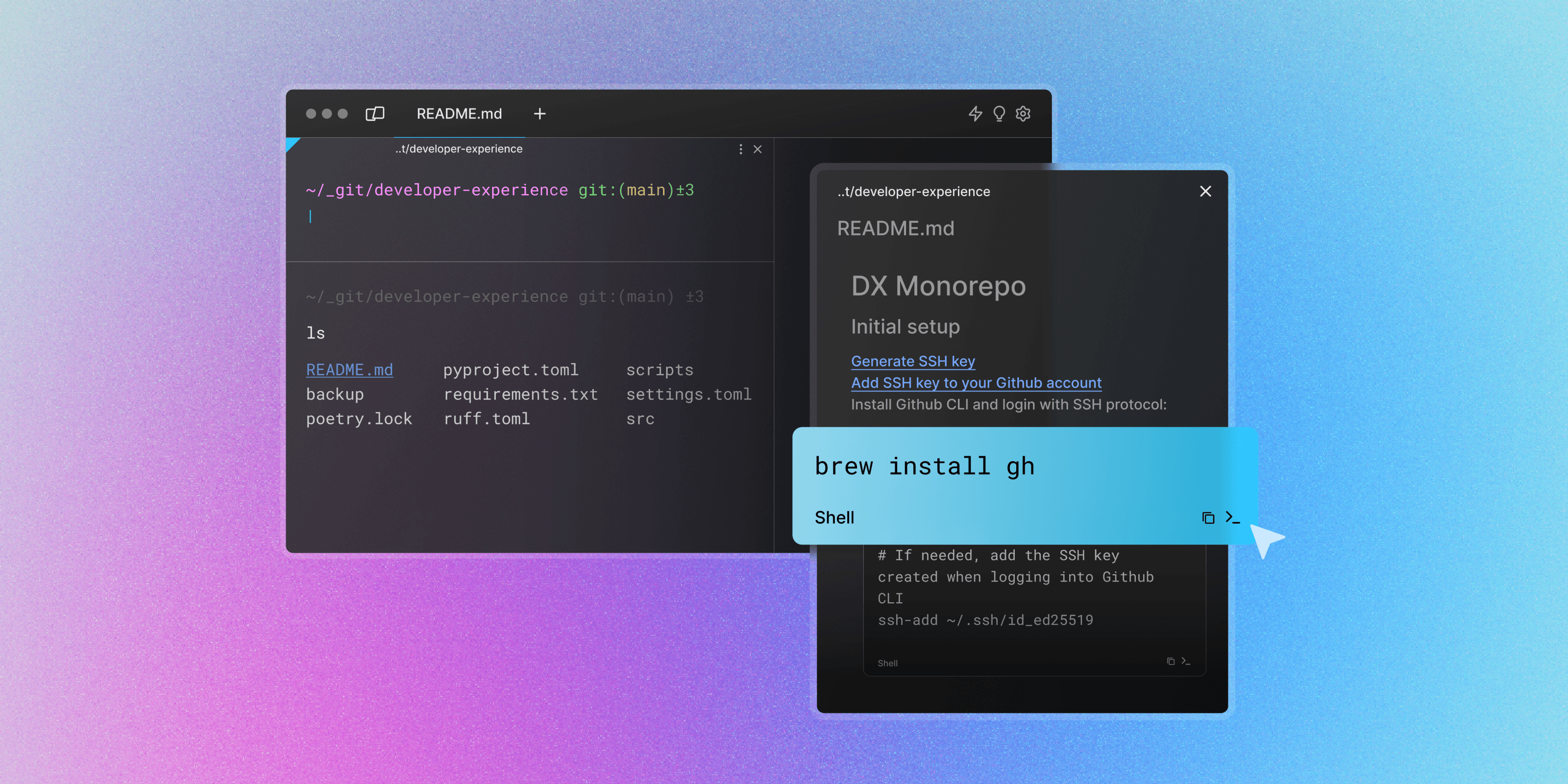The width and height of the screenshot is (1568, 784).
Task: Click the bookmark icon left of the README.md tab
Action: [375, 114]
